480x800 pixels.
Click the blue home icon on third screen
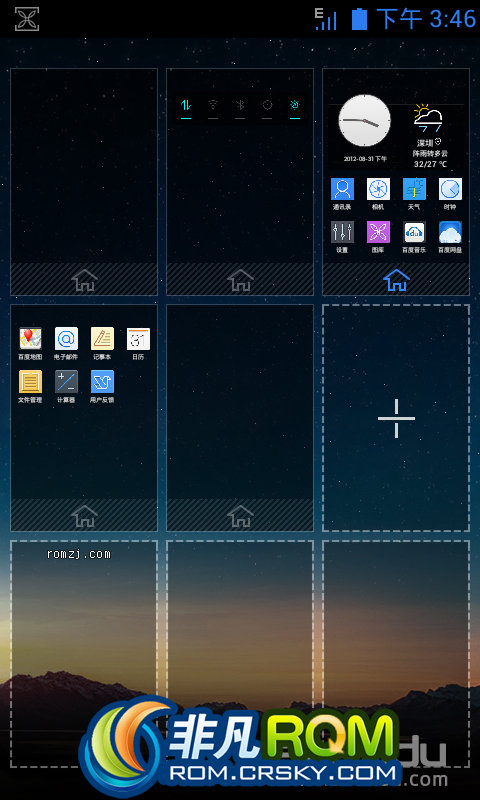pos(396,280)
